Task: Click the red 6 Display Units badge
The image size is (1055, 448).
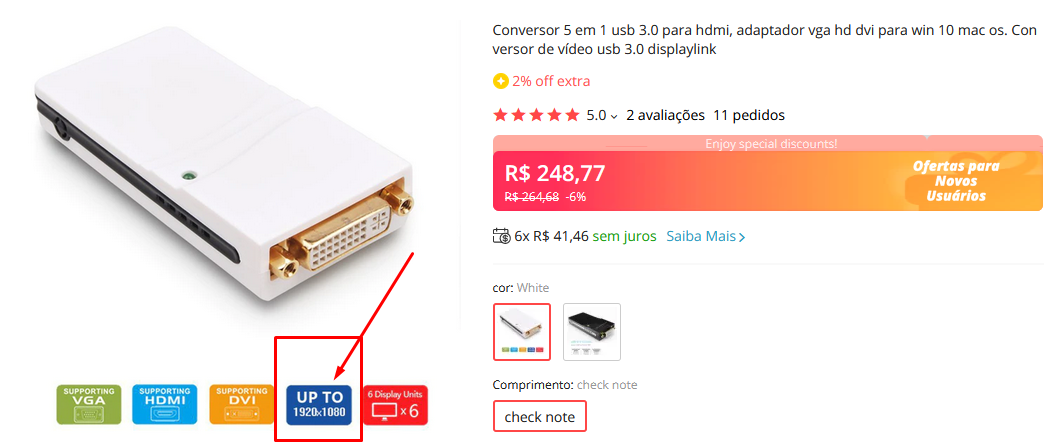Action: click(396, 404)
